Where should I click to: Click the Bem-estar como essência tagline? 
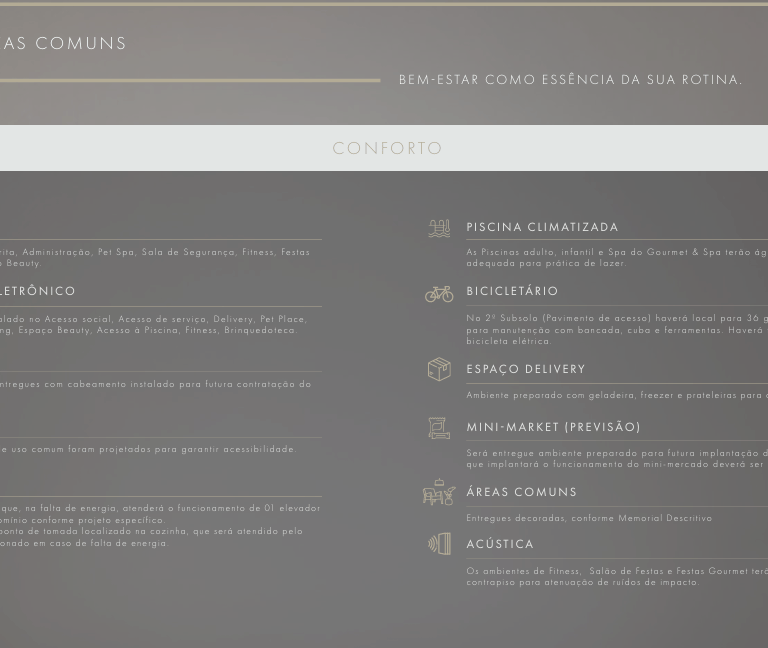(x=570, y=79)
